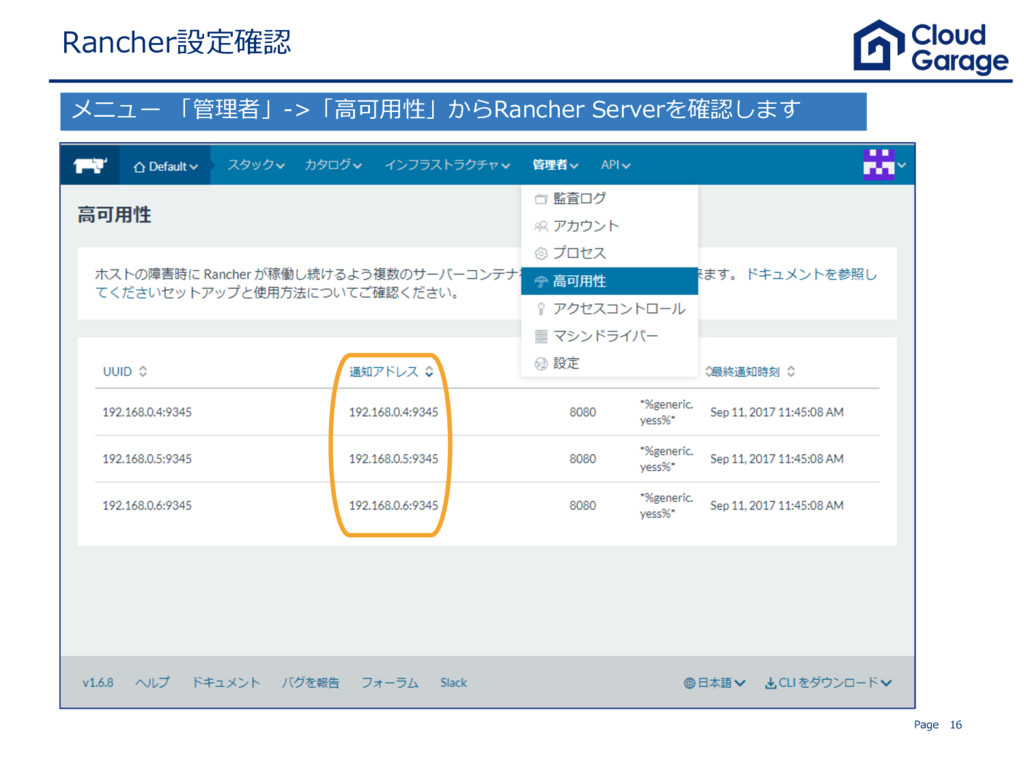Click the home icon beside Default
Image resolution: width=1024 pixels, height=768 pixels.
pos(139,167)
